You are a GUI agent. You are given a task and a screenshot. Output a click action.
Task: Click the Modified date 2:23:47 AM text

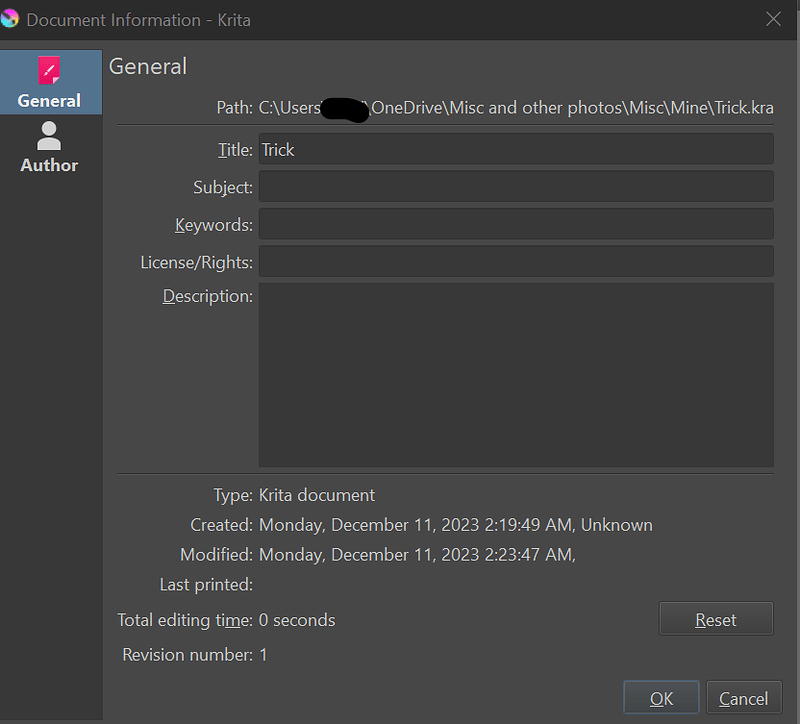point(417,555)
